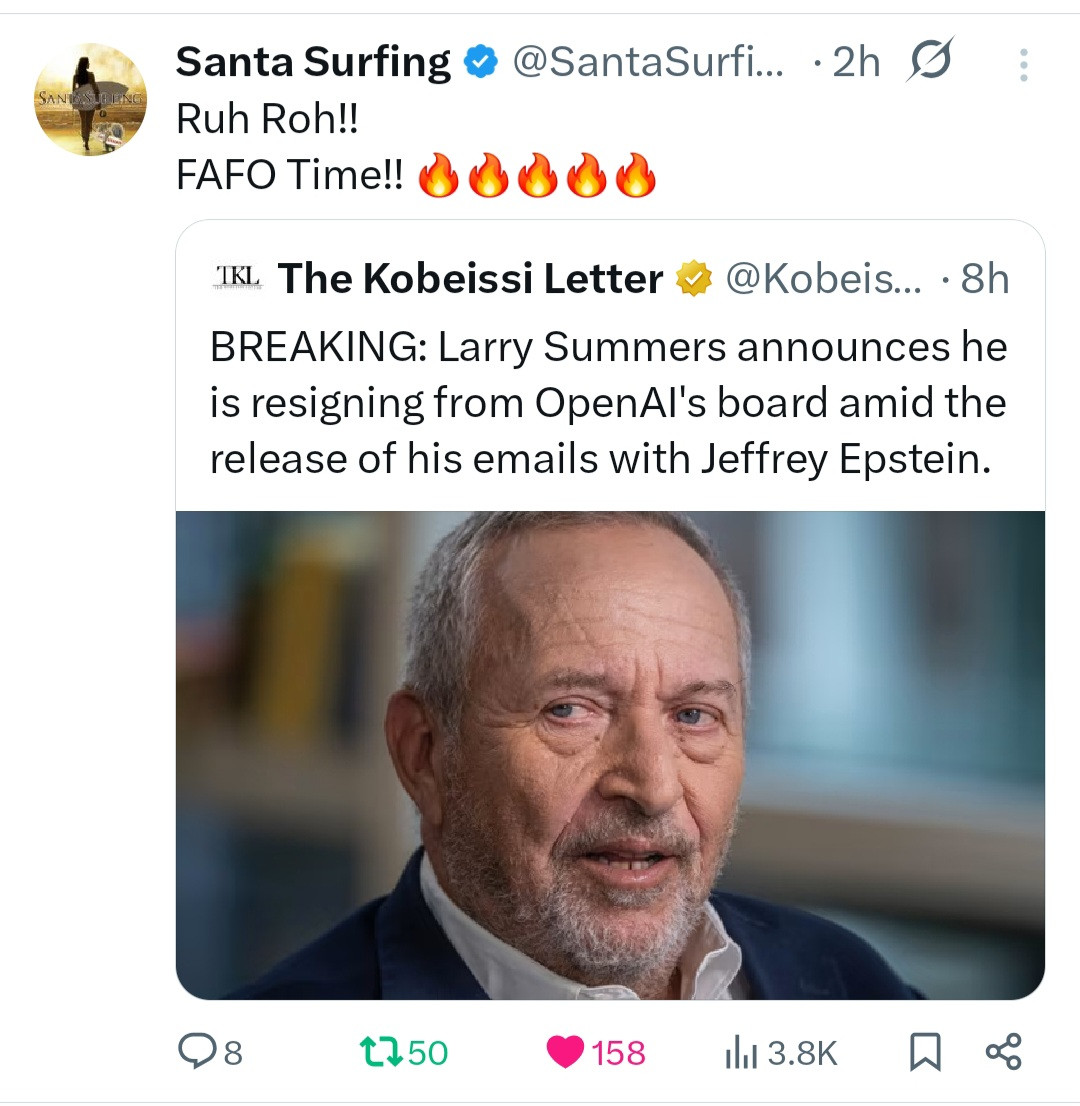Enlarge the quoted tweet photo
Viewport: 1080px width, 1106px height.
(610, 755)
